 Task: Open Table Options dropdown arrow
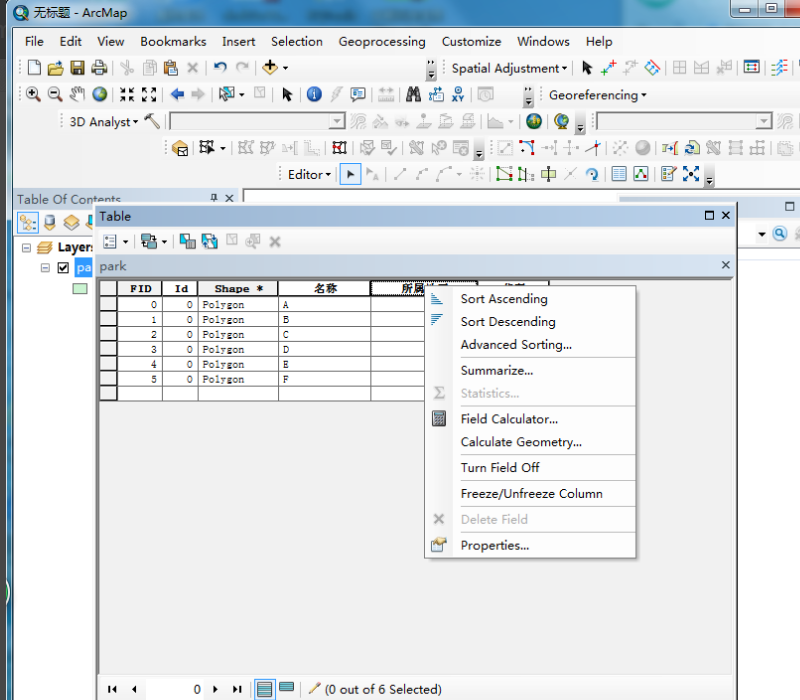tap(125, 242)
